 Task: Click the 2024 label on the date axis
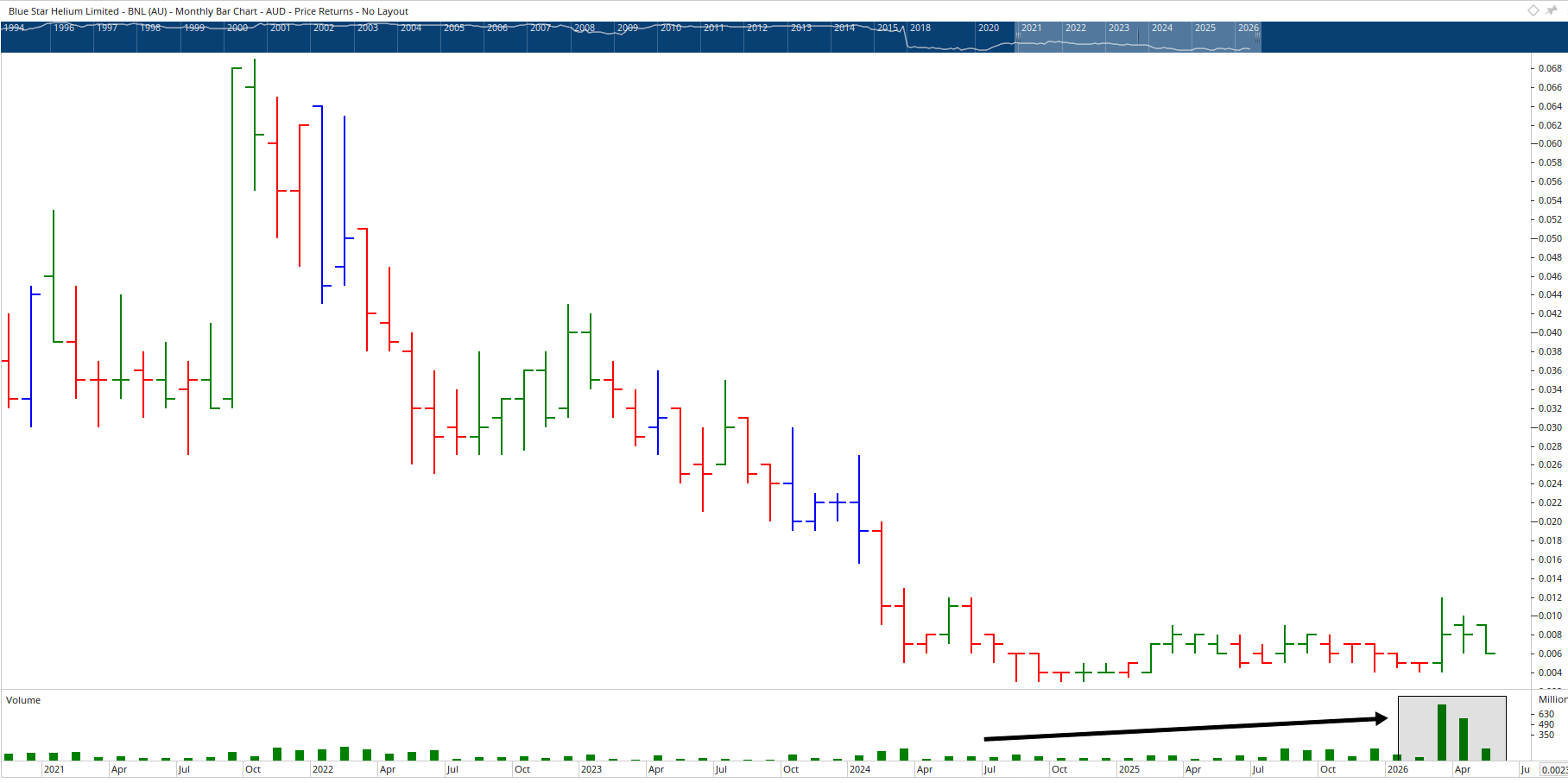860,769
